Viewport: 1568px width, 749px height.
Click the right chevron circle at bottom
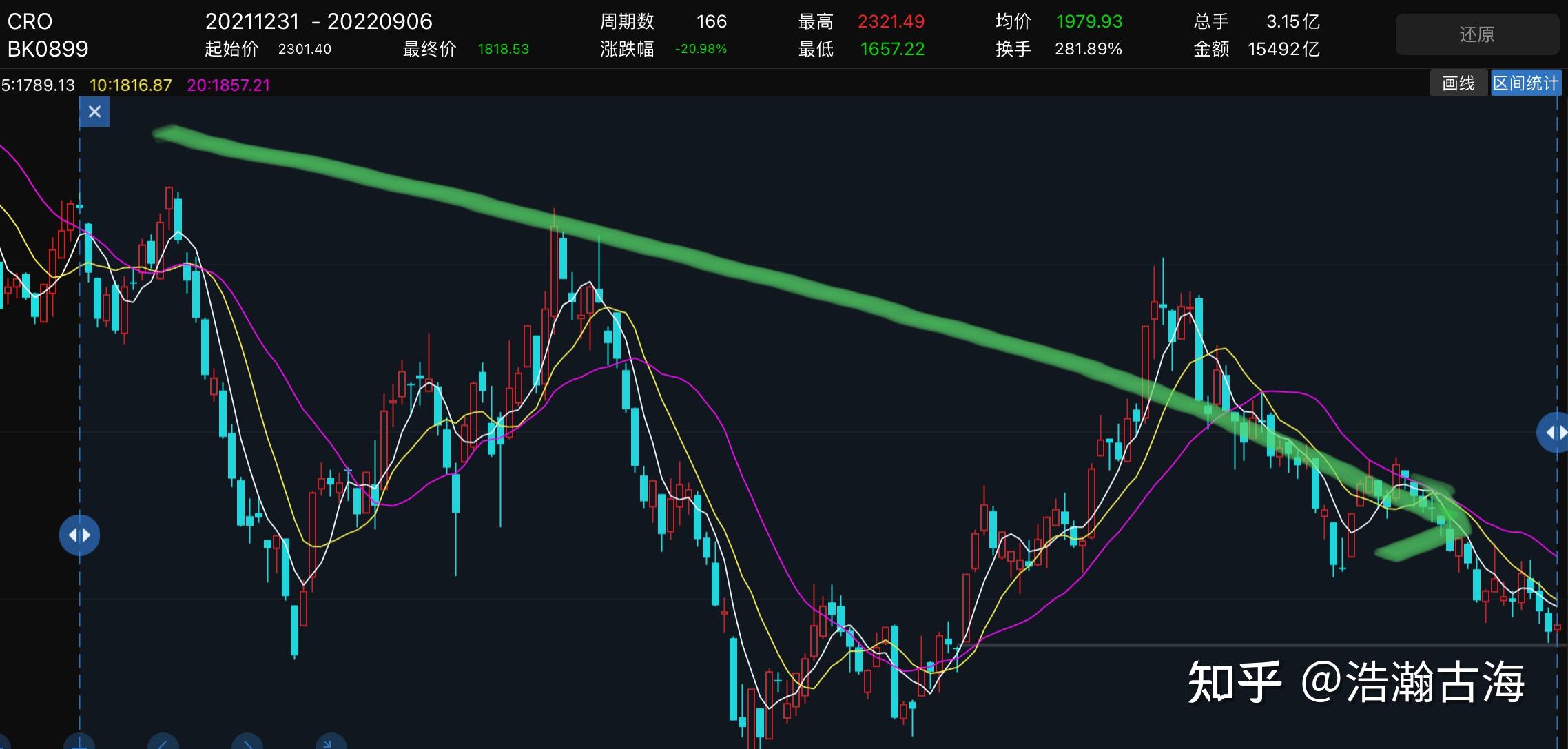pos(247,743)
